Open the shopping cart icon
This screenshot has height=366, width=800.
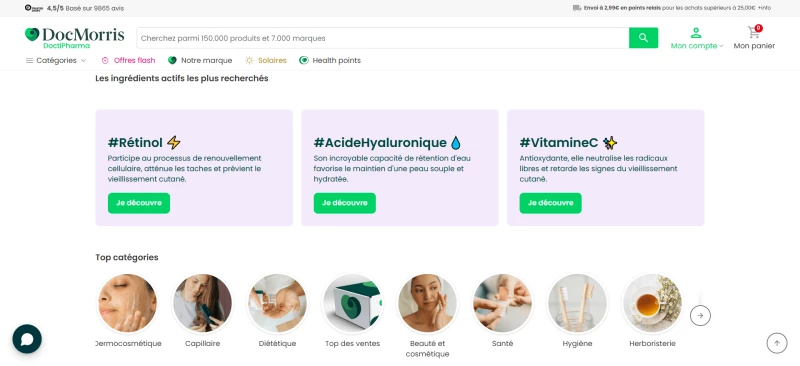(x=754, y=32)
